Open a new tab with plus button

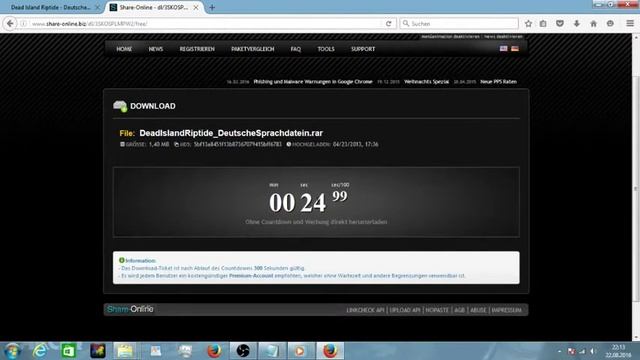(212, 7)
